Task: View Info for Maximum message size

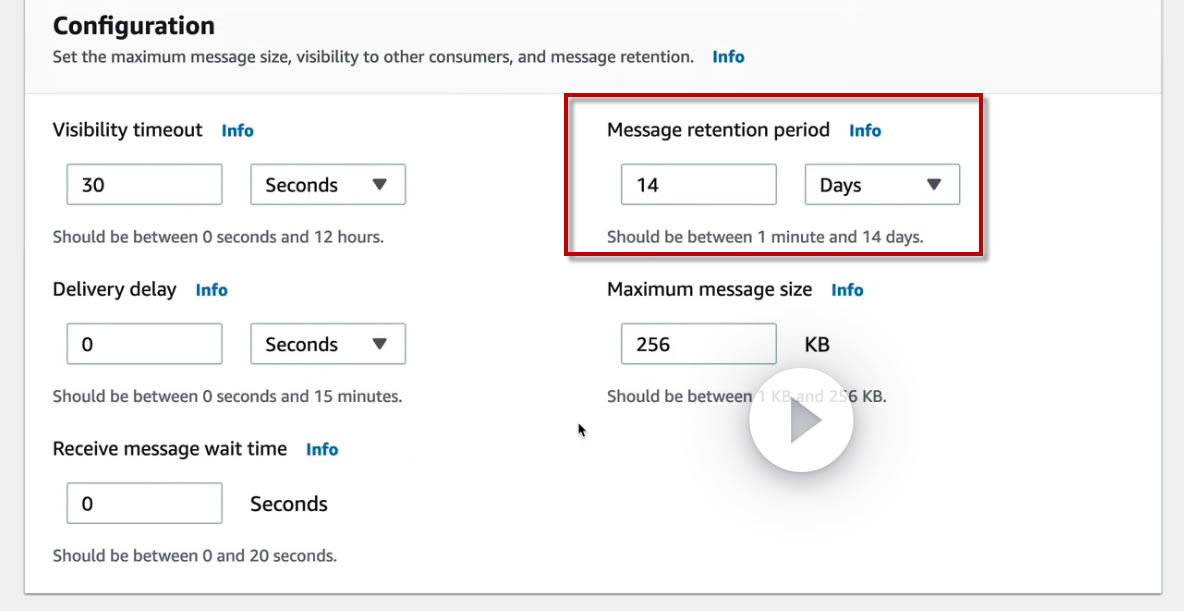Action: click(x=847, y=290)
